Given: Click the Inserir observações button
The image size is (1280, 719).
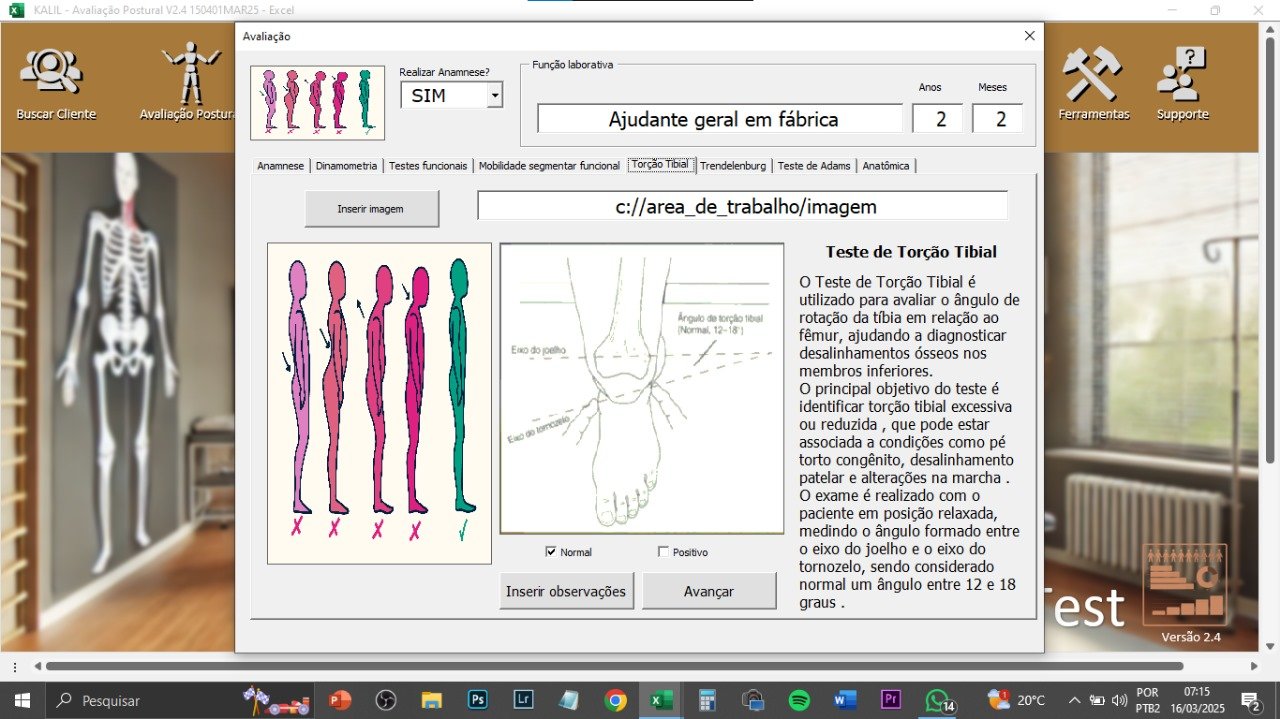Looking at the screenshot, I should click(x=566, y=591).
